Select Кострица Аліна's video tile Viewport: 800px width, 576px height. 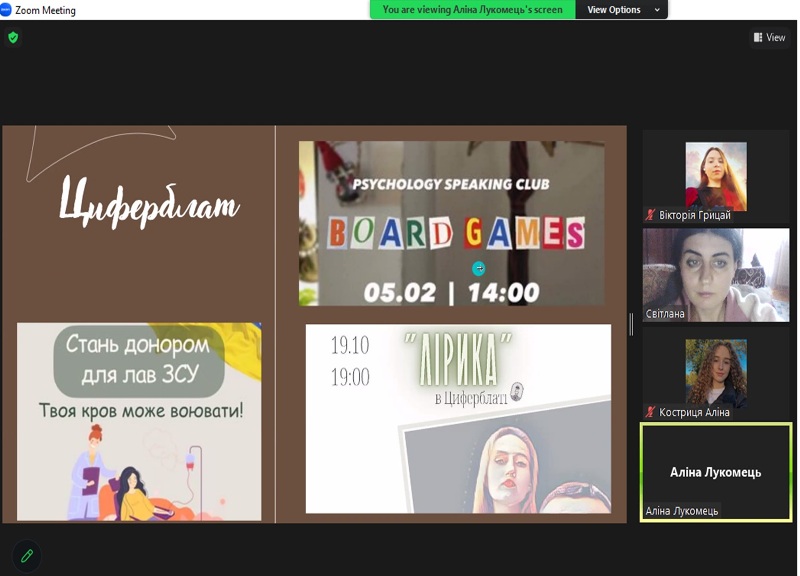pos(715,373)
